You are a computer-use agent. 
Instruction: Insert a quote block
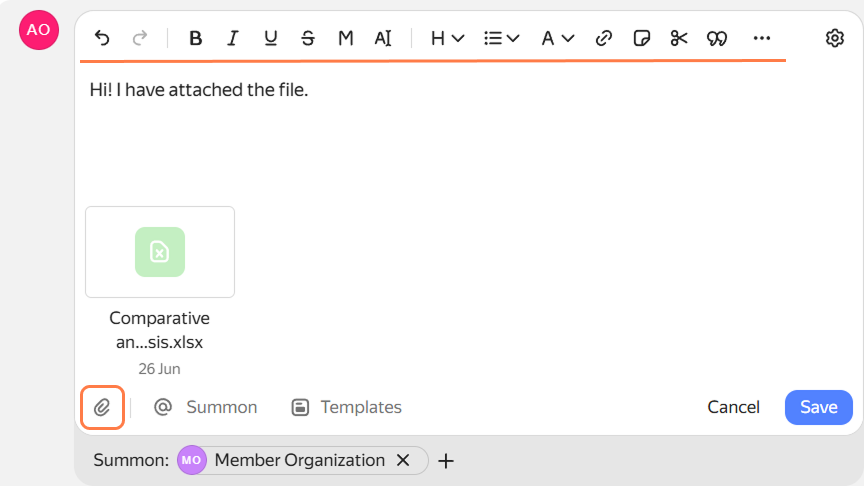[x=717, y=38]
